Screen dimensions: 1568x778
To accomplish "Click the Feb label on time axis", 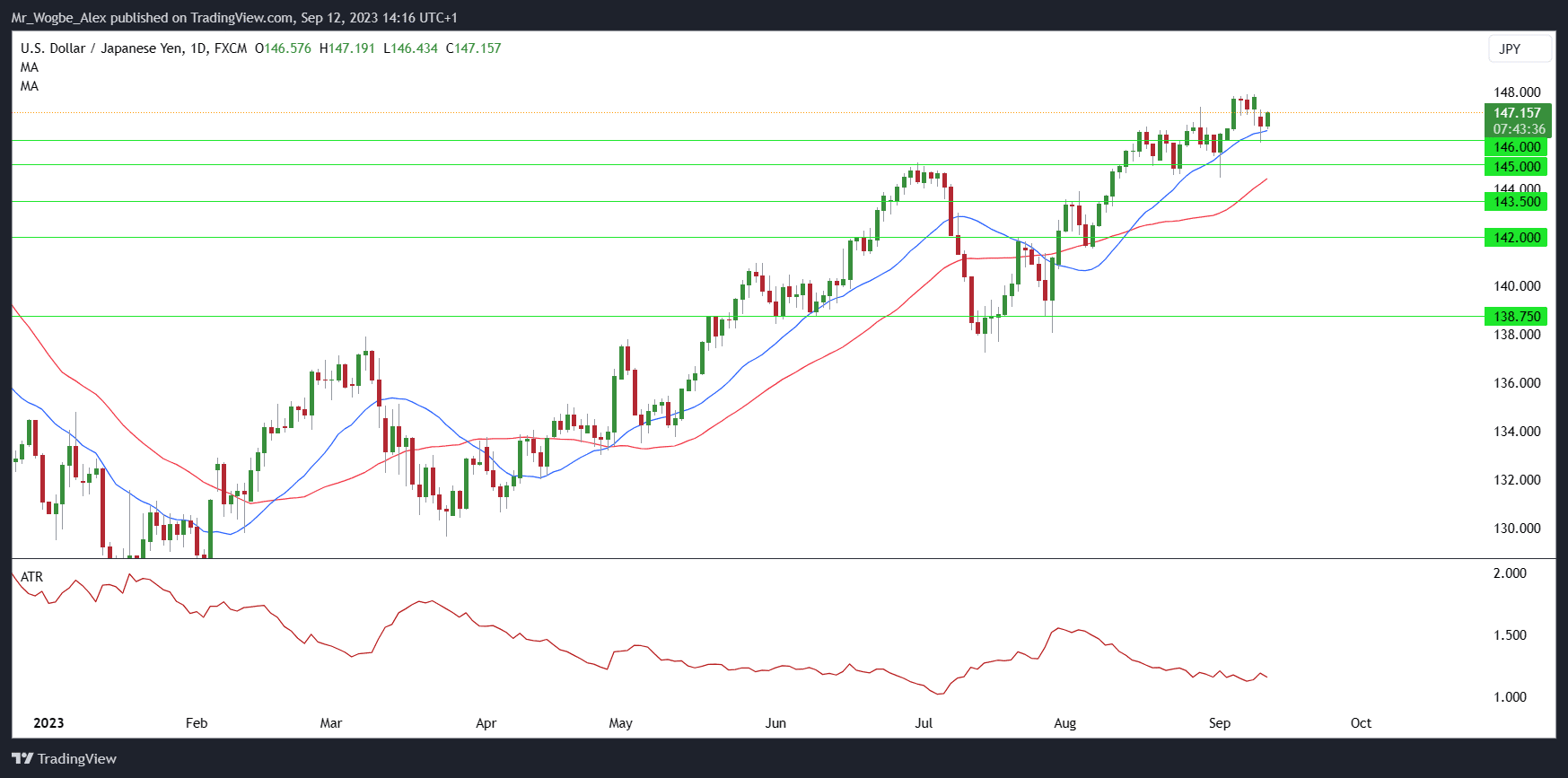I will coord(197,723).
